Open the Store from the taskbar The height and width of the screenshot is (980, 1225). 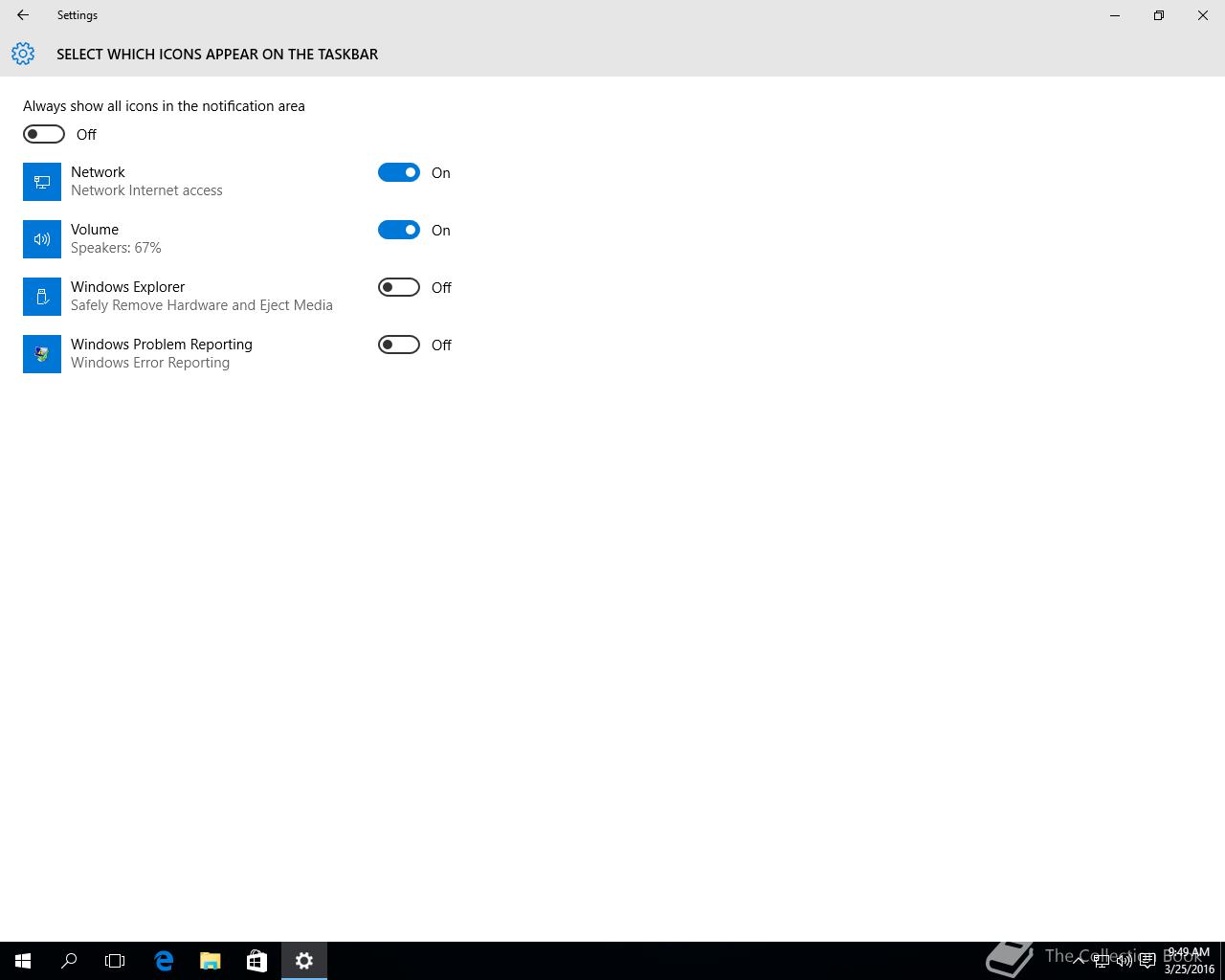(256, 961)
